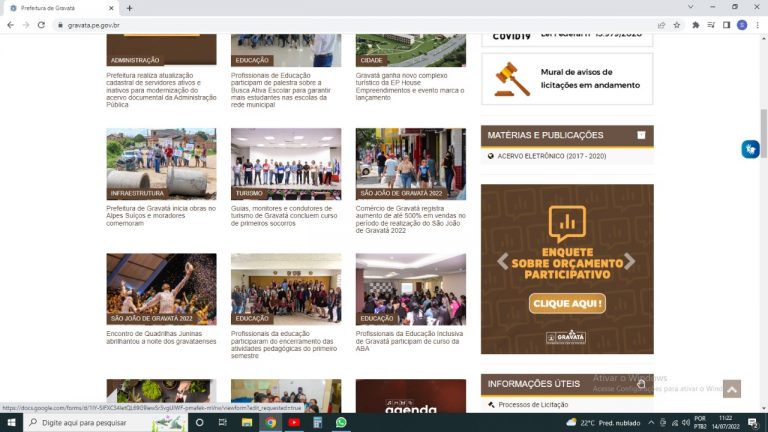The height and width of the screenshot is (432, 768).
Task: Open the media control icon in toolbar
Action: pyautogui.click(x=711, y=25)
